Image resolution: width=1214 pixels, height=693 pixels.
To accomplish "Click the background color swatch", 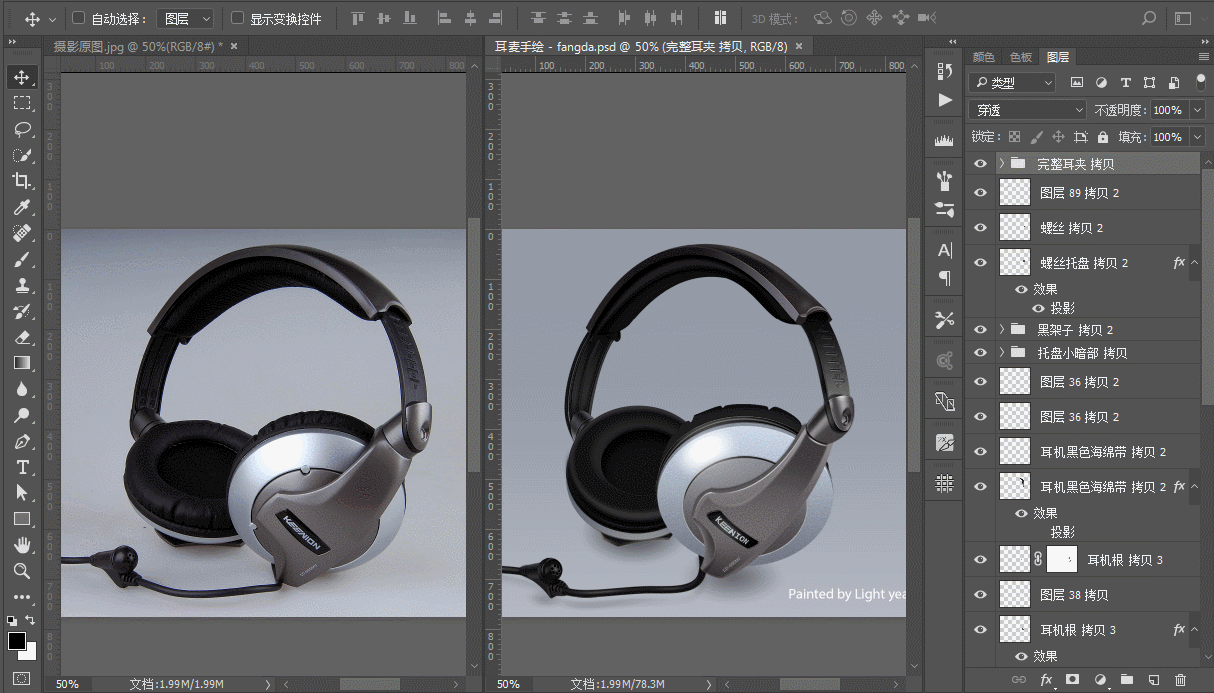I will pyautogui.click(x=29, y=653).
